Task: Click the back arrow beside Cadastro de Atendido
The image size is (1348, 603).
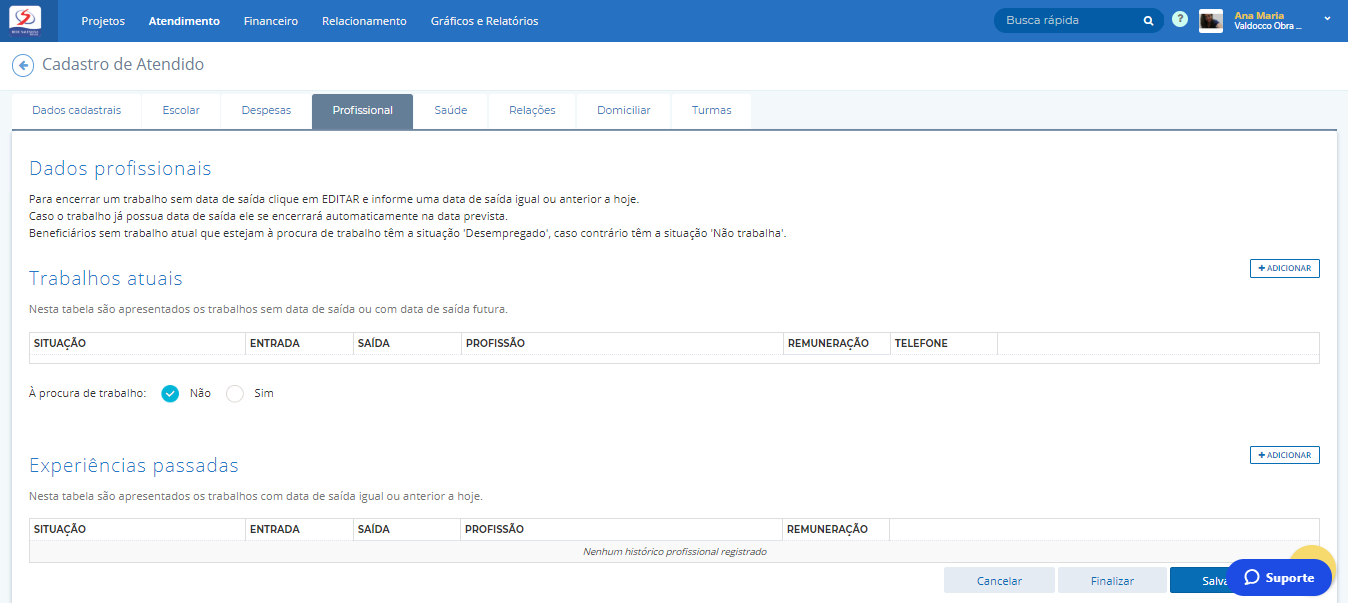Action: (x=22, y=65)
